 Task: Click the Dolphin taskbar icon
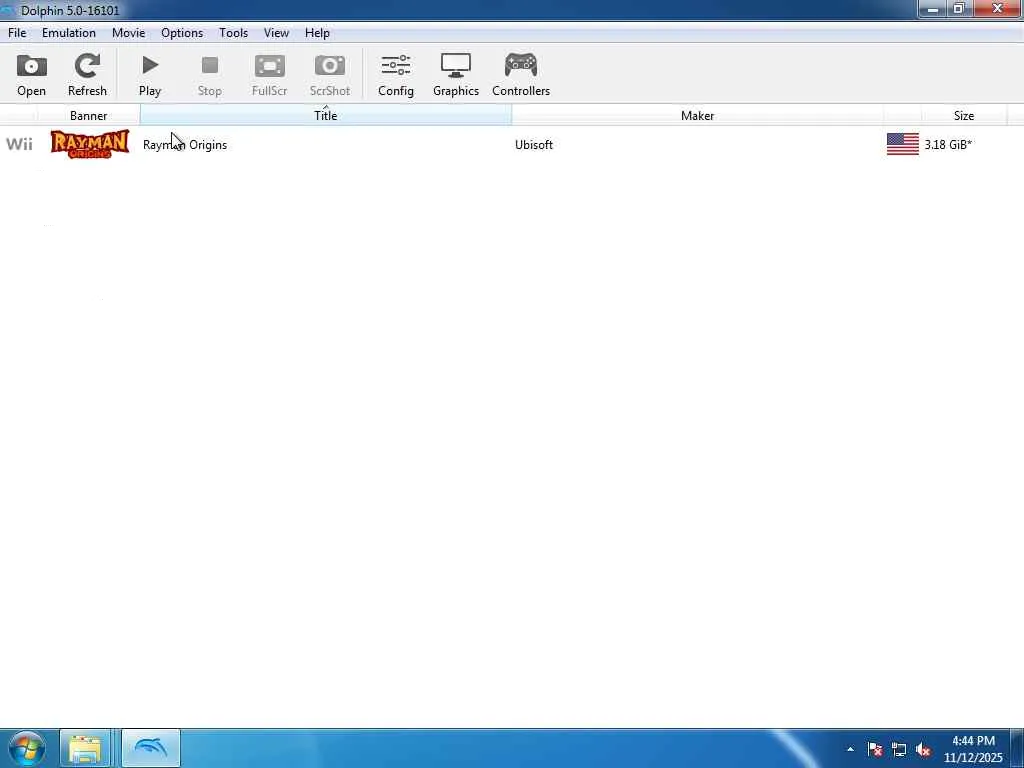point(151,748)
